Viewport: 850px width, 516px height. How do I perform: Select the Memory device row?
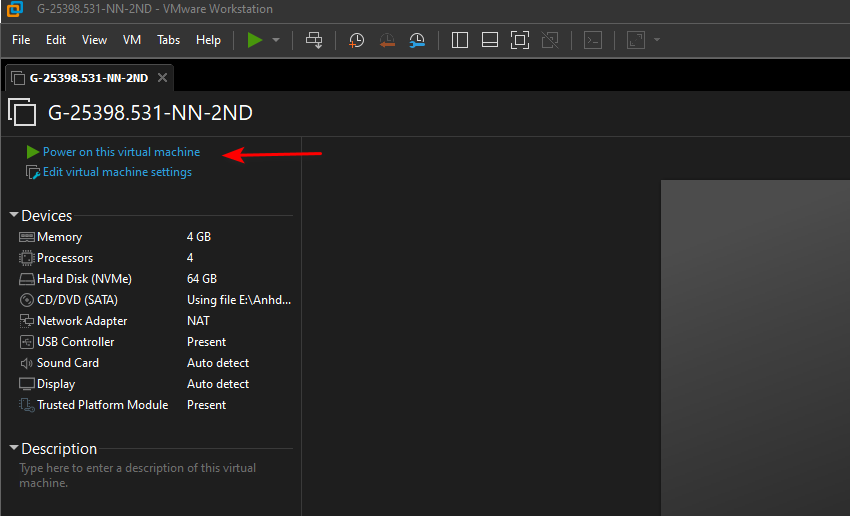(155, 237)
